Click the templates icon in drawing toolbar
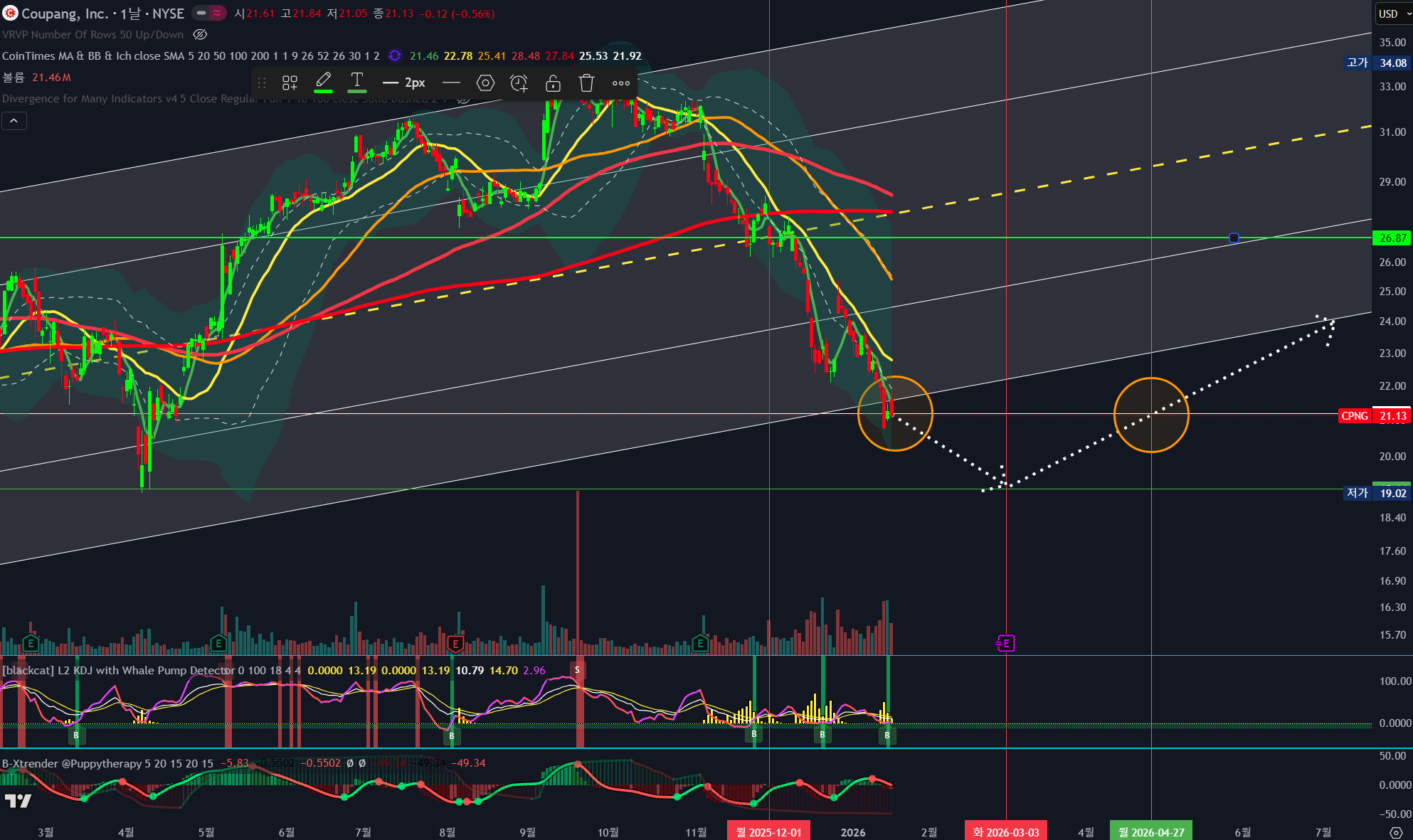 click(290, 83)
